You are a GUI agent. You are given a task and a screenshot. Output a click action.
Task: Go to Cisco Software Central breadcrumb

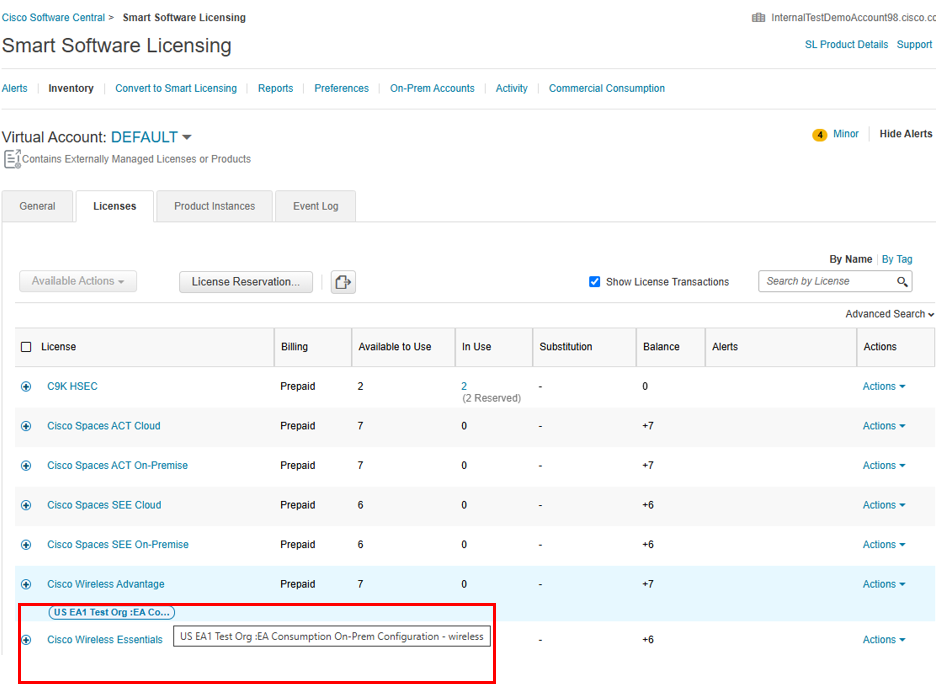click(53, 17)
